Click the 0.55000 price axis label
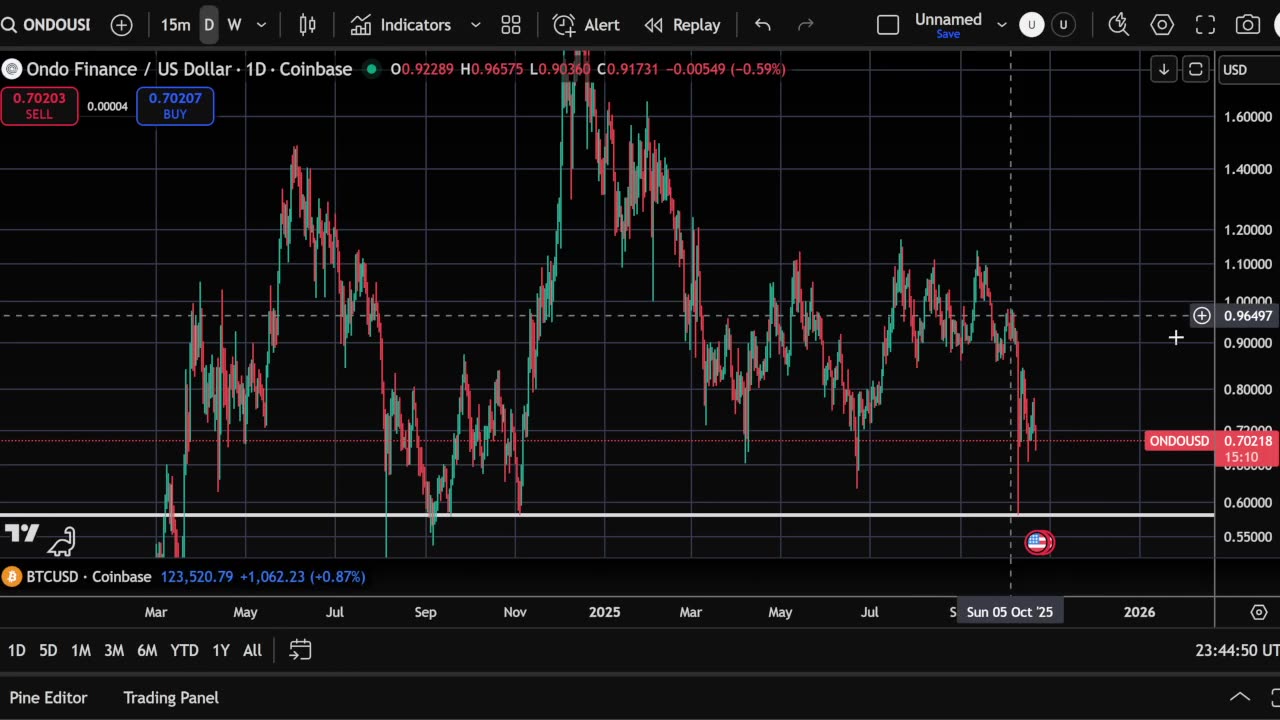 click(x=1248, y=537)
